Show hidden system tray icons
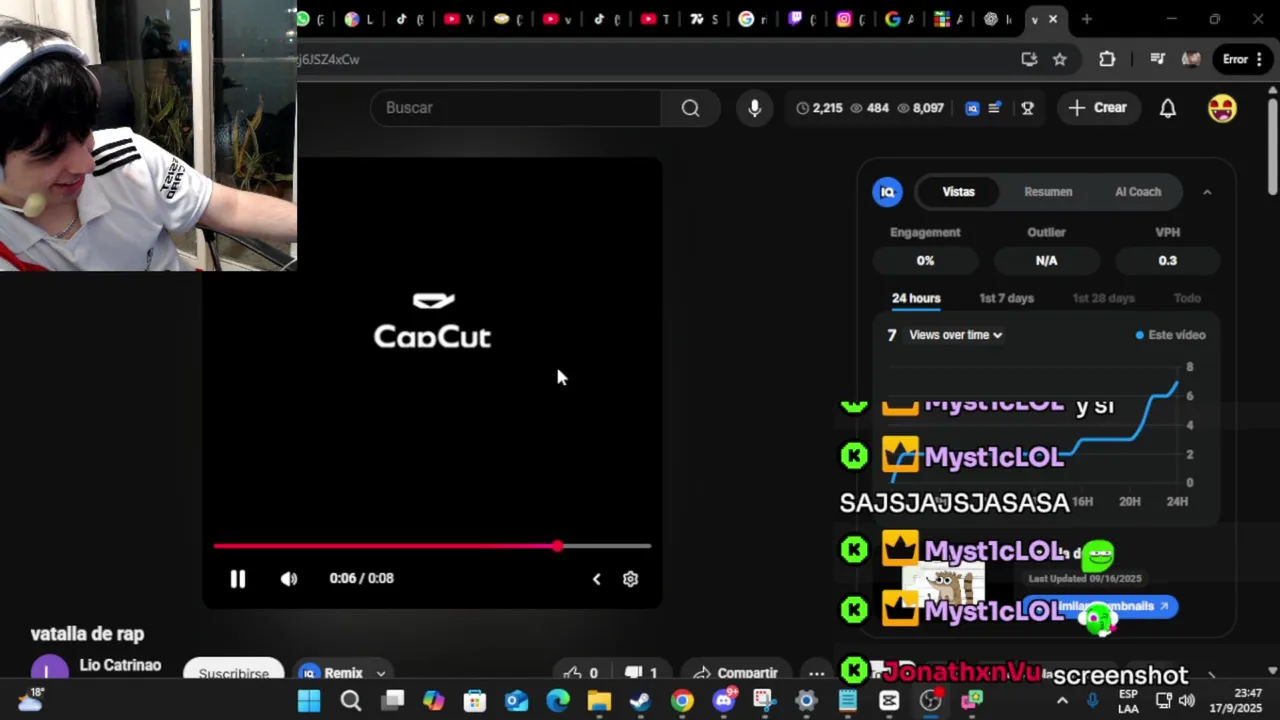This screenshot has width=1280, height=720. pos(1062,701)
